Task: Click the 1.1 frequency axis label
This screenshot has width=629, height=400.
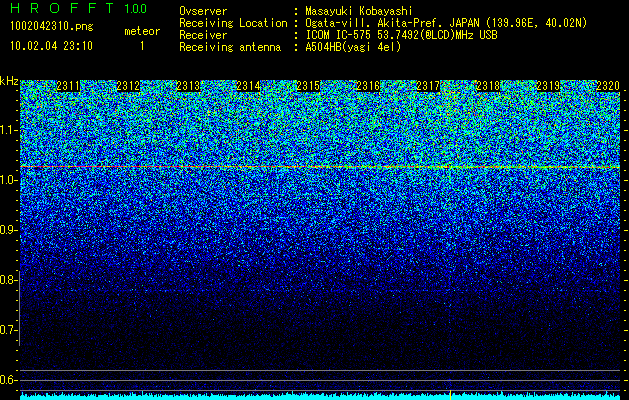Action: (8, 130)
